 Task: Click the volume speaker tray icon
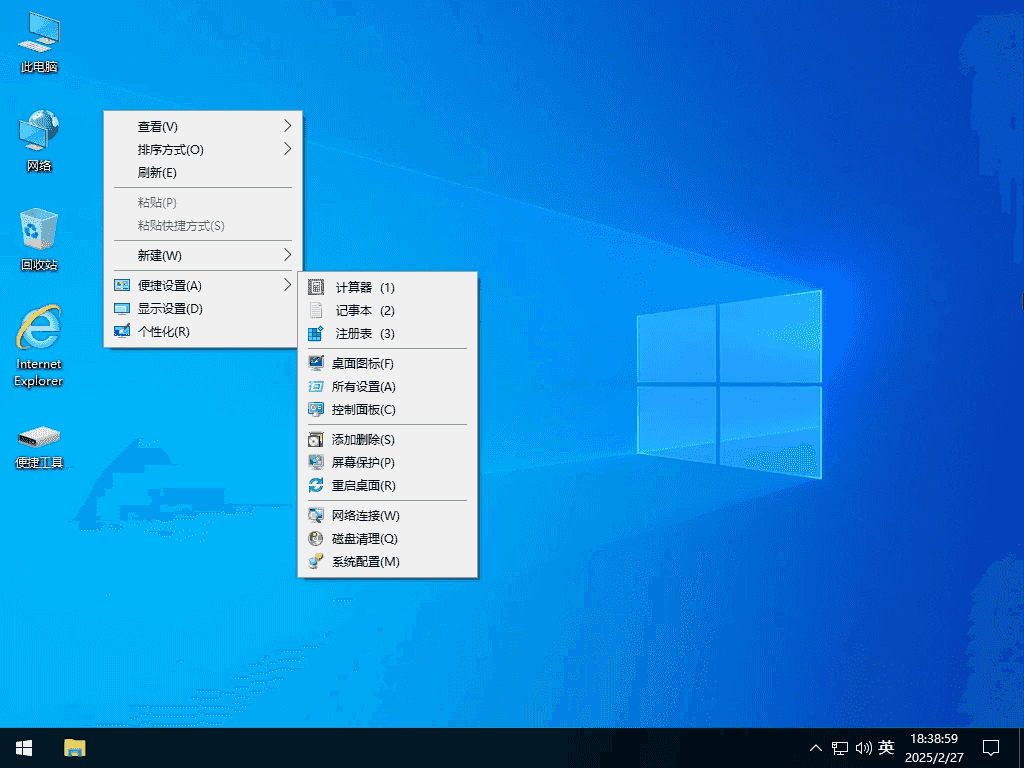pos(863,748)
